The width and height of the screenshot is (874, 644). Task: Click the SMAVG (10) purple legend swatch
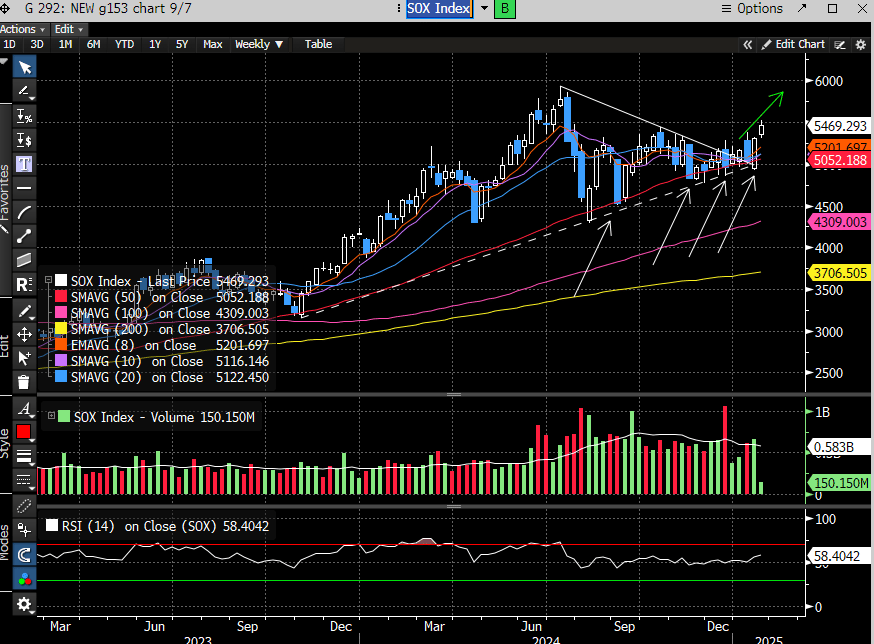click(61, 361)
